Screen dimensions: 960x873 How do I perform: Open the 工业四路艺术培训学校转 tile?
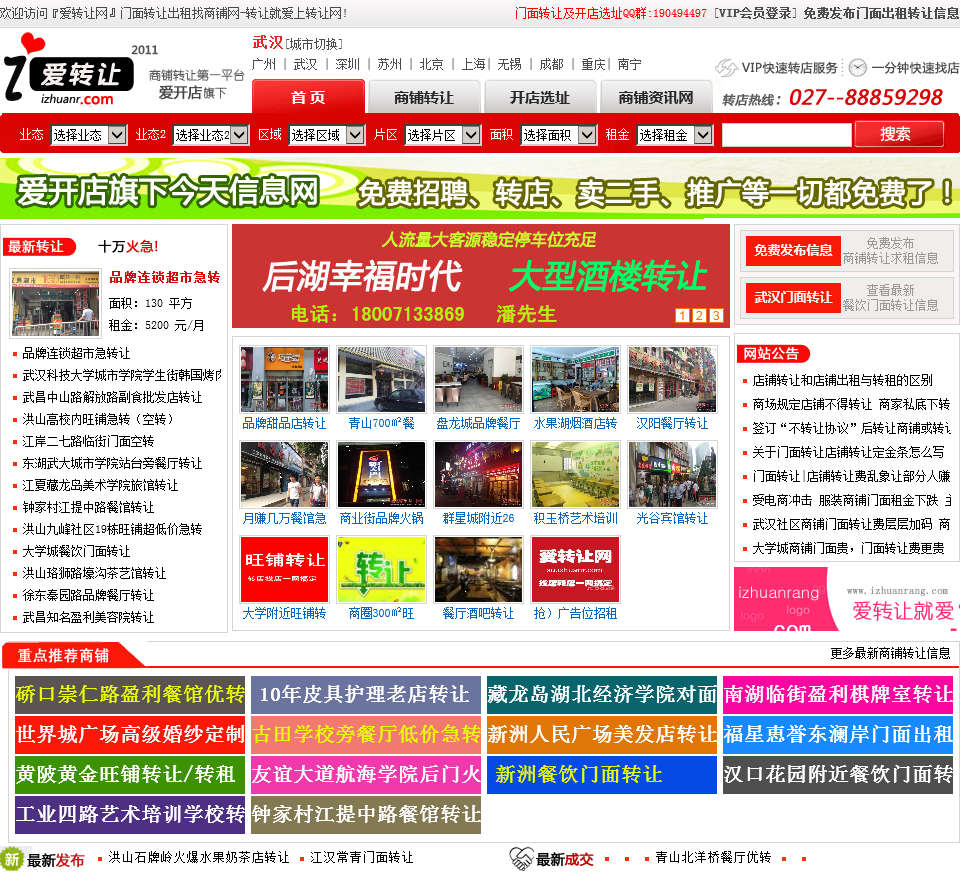click(130, 815)
